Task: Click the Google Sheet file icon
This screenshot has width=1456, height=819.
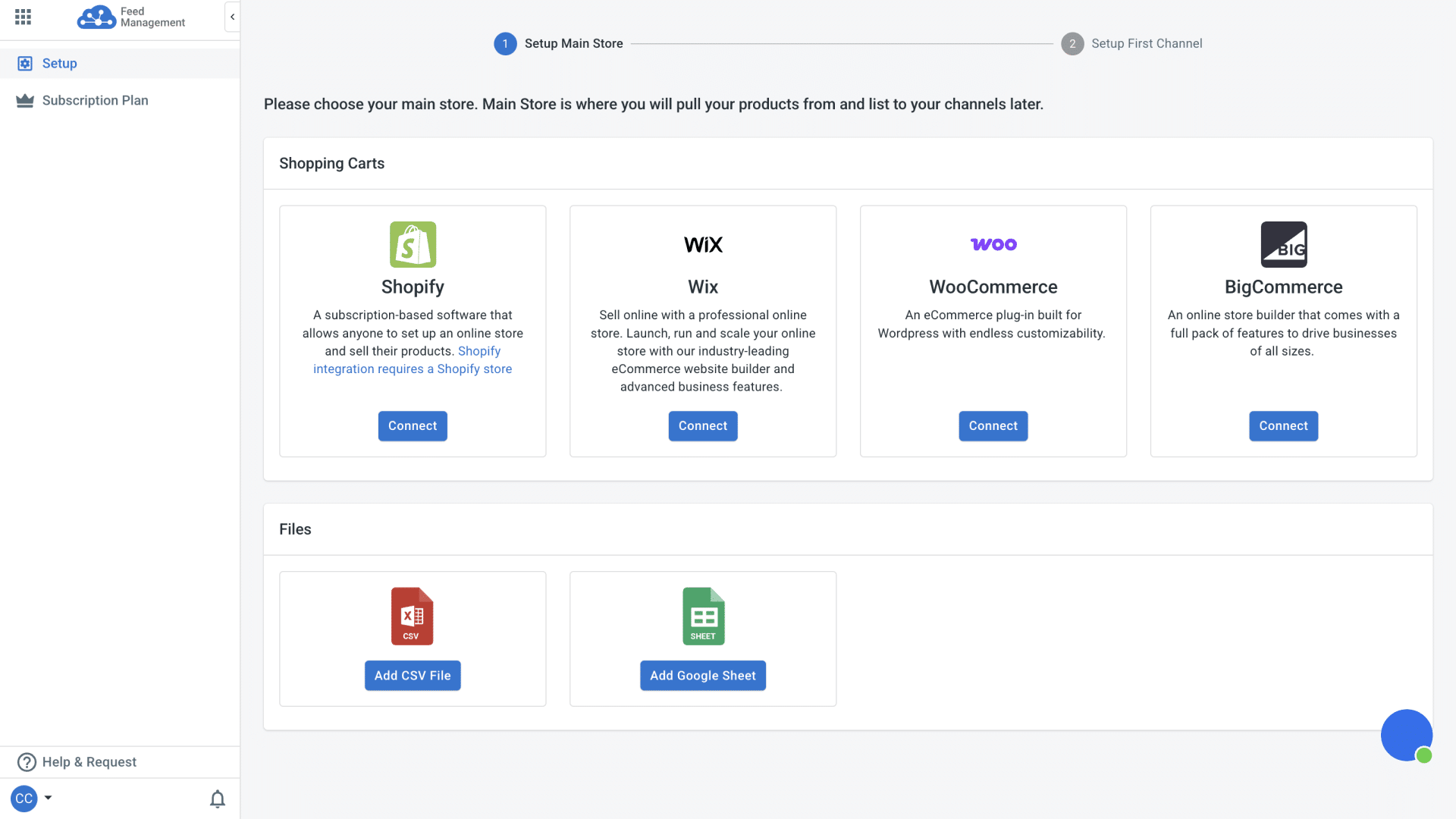Action: 703,617
